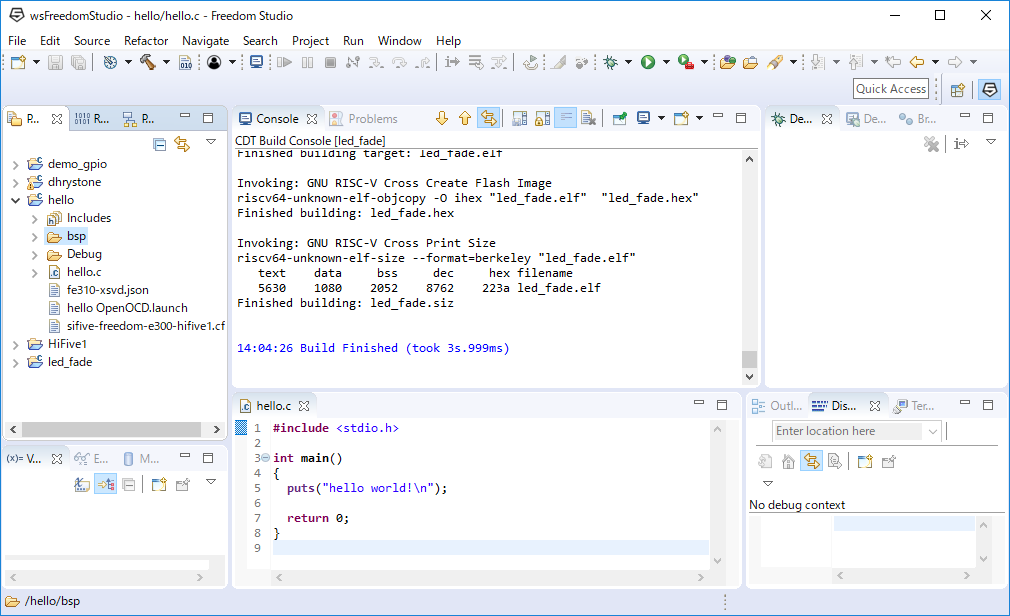Click the Pin Console icon

[620, 119]
